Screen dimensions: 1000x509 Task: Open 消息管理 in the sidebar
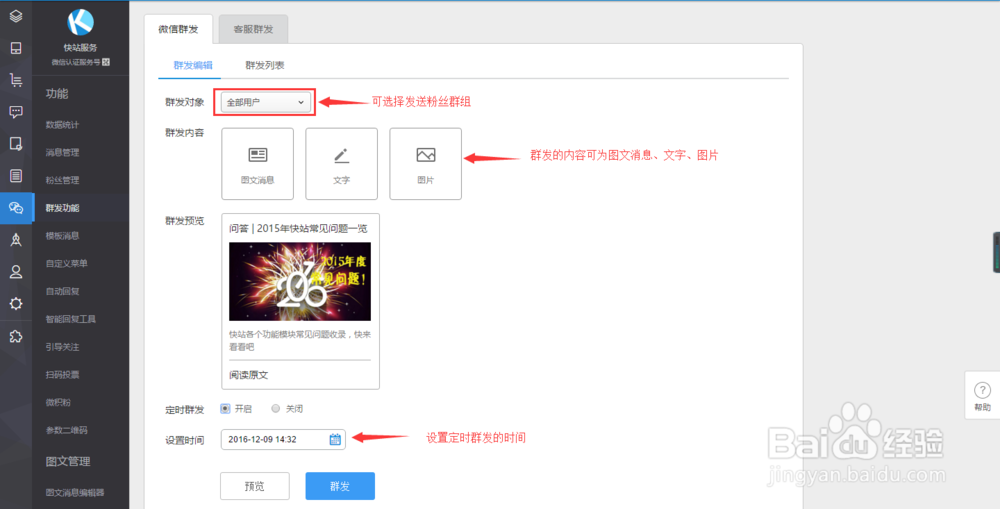tap(62, 152)
